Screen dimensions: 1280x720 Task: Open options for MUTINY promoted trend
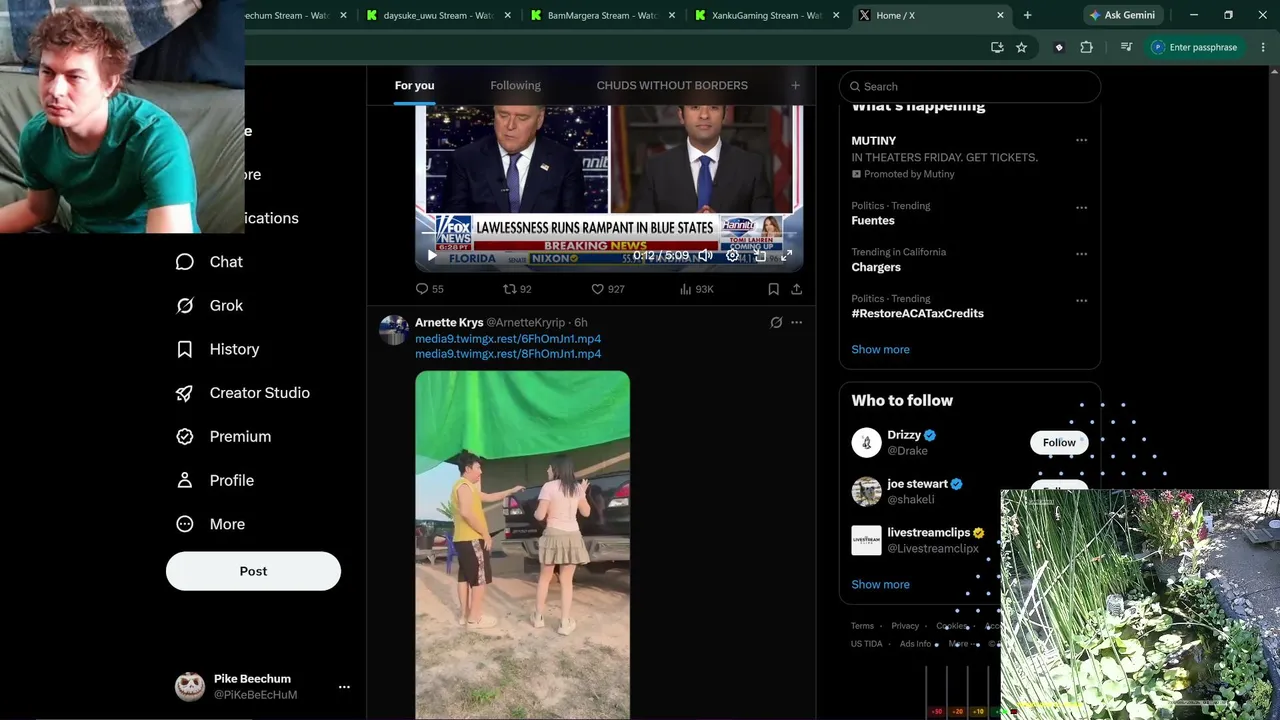click(1081, 141)
